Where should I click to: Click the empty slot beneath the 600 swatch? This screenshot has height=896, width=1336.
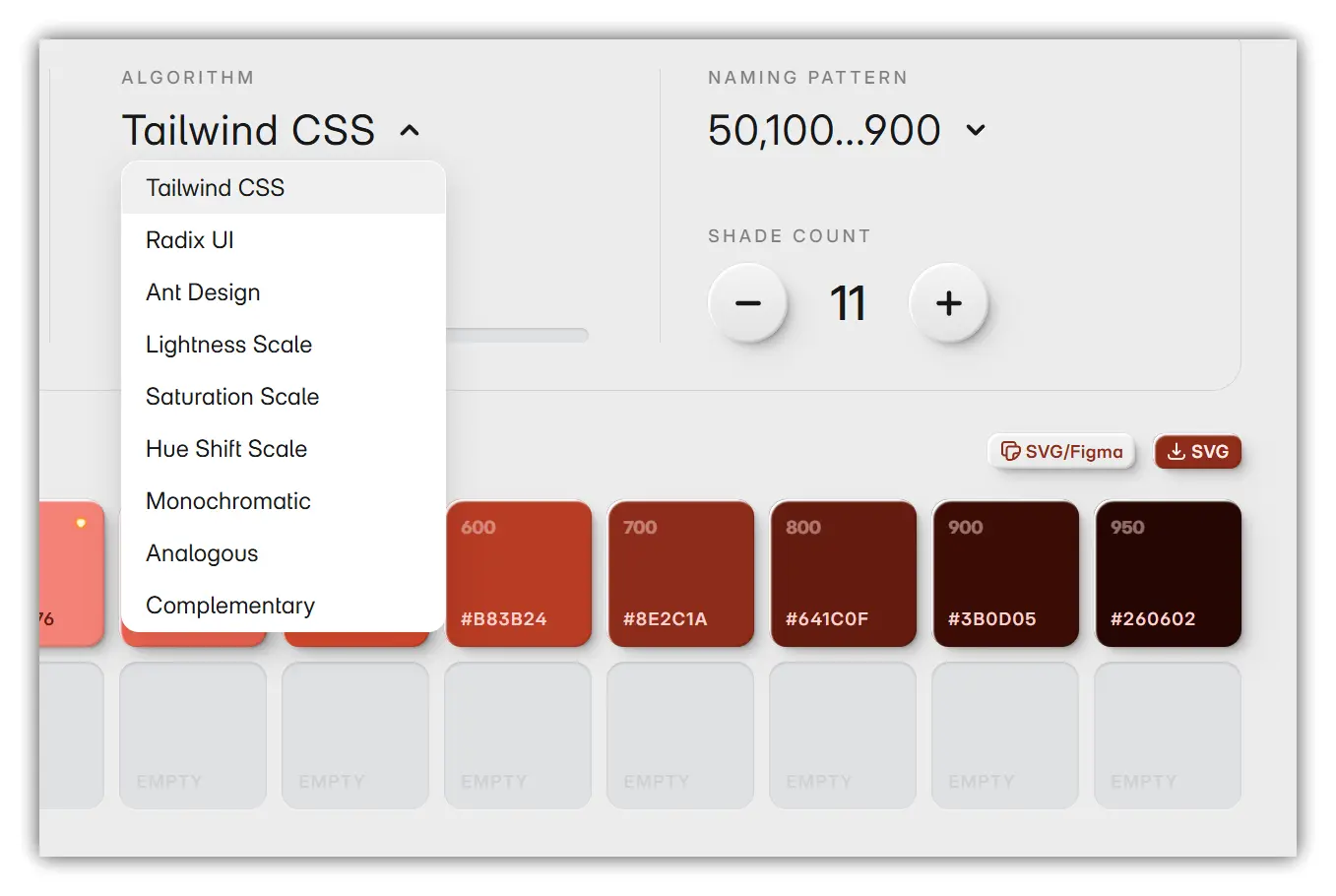coord(518,736)
